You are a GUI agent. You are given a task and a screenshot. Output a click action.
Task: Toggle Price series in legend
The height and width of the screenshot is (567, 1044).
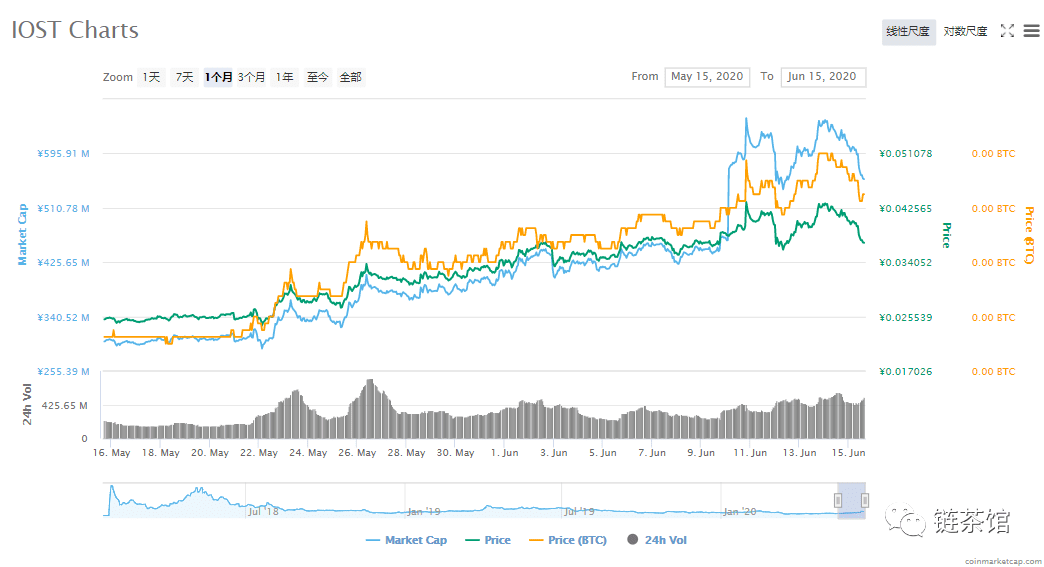(488, 540)
